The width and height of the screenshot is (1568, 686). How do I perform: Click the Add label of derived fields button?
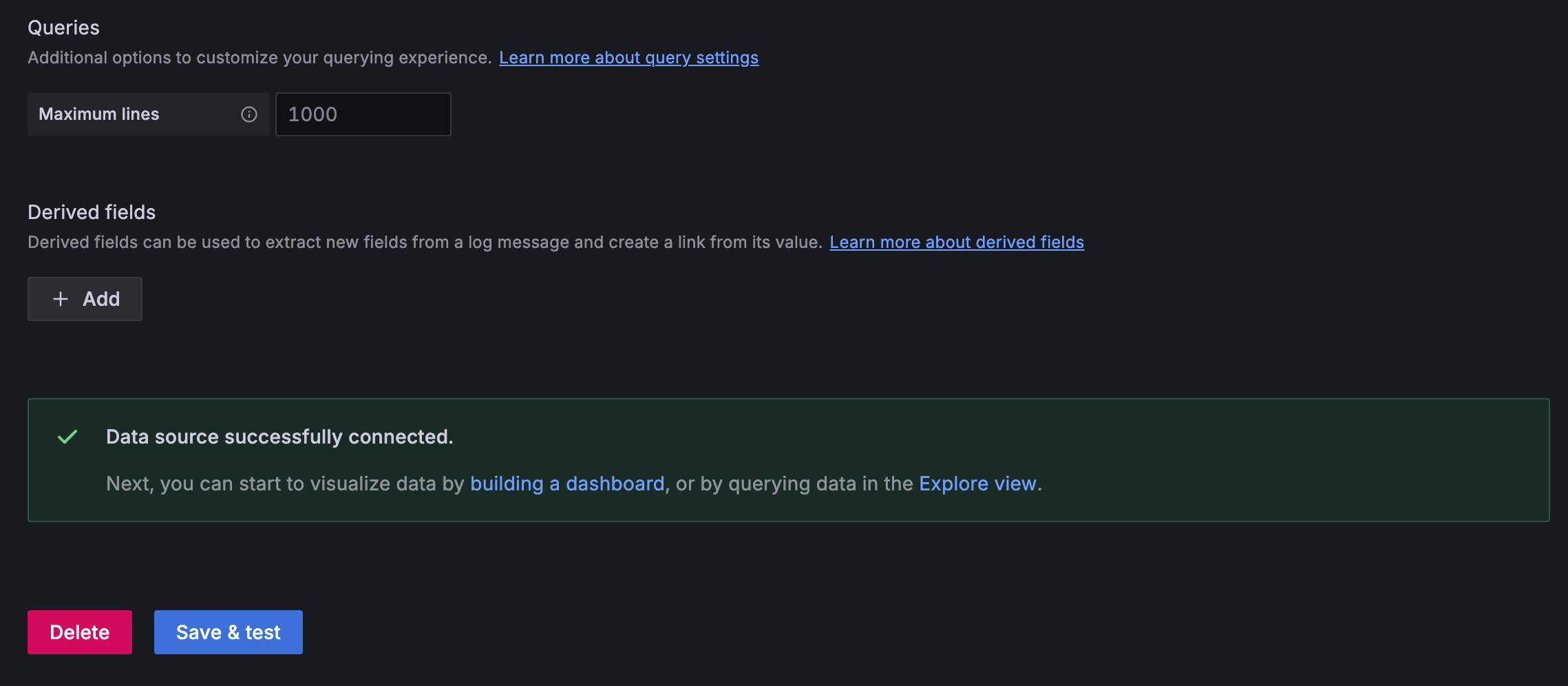[x=101, y=299]
